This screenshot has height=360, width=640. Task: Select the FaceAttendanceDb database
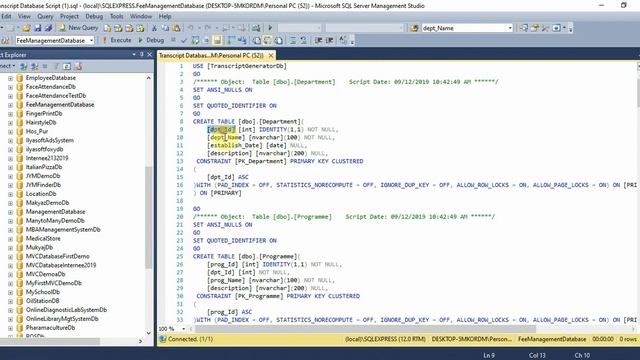coord(51,87)
